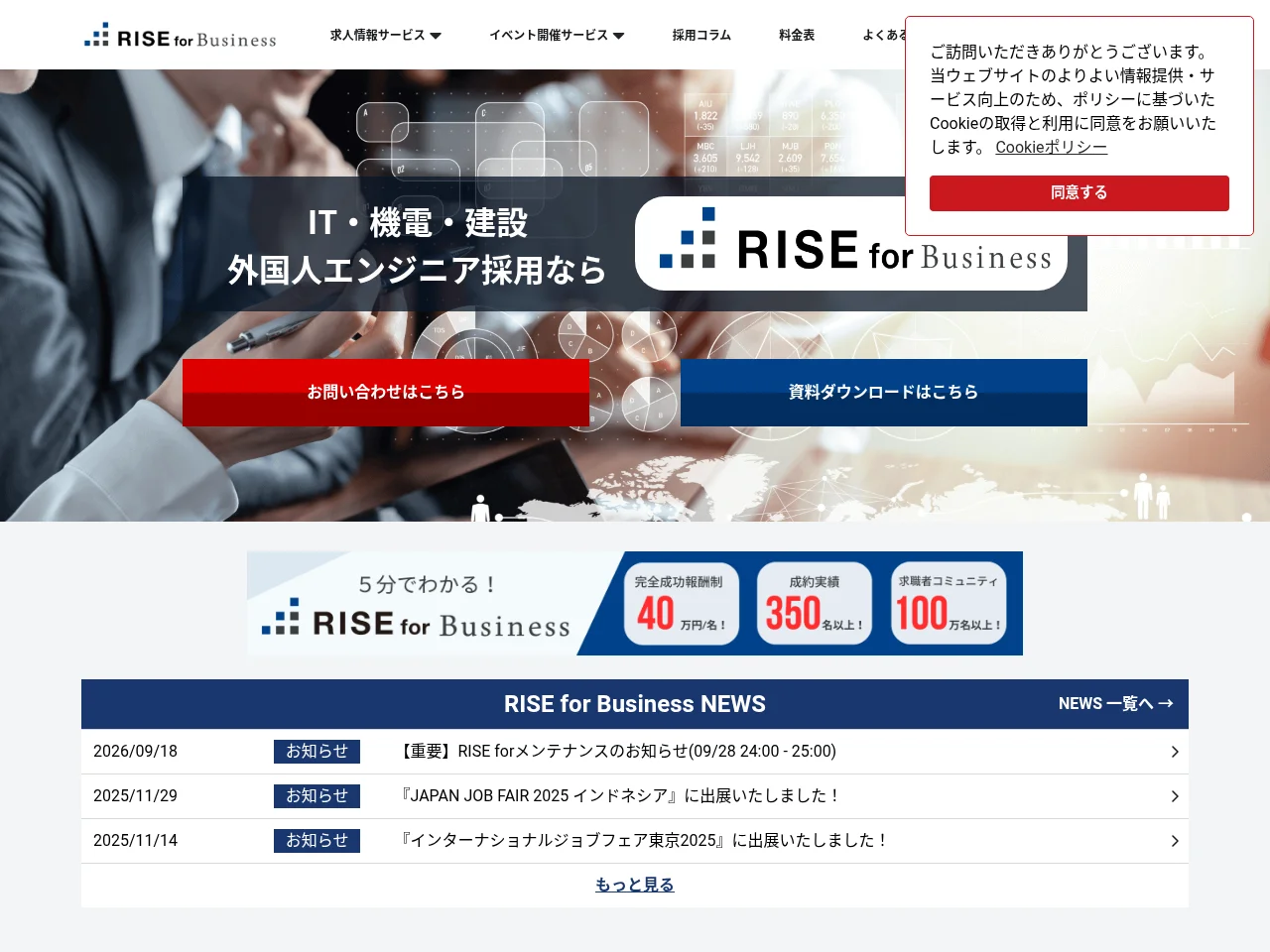The image size is (1270, 952).
Task: Open the 料金表 navigation item
Action: click(x=797, y=35)
